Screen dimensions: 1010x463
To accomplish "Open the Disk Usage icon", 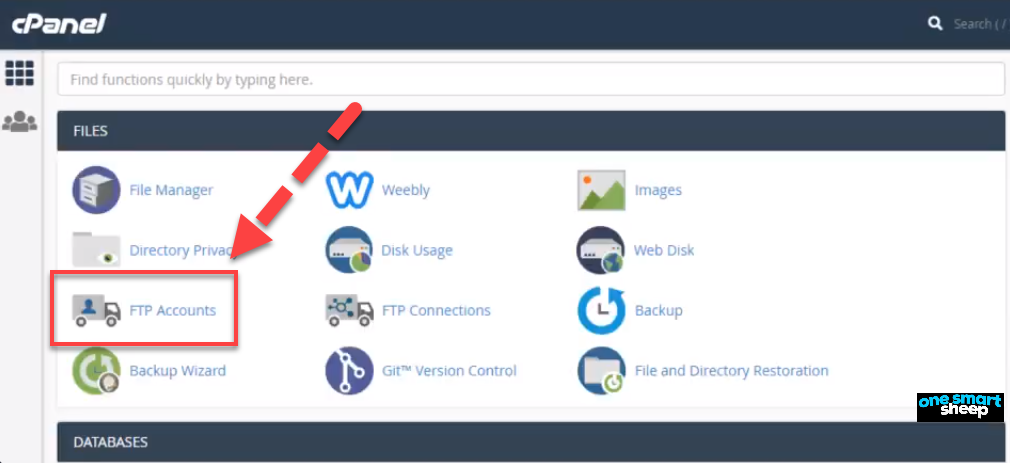I will pyautogui.click(x=349, y=250).
